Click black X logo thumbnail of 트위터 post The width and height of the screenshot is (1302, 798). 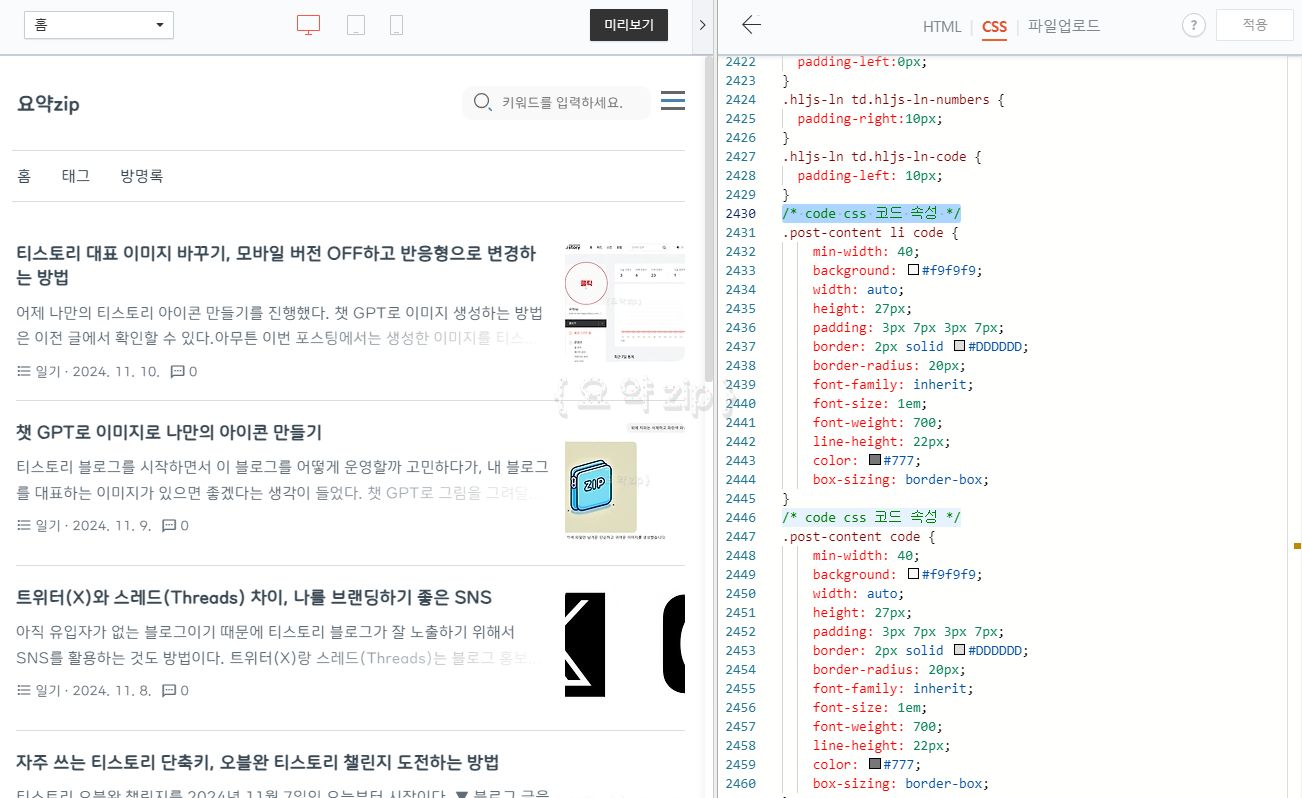(625, 645)
